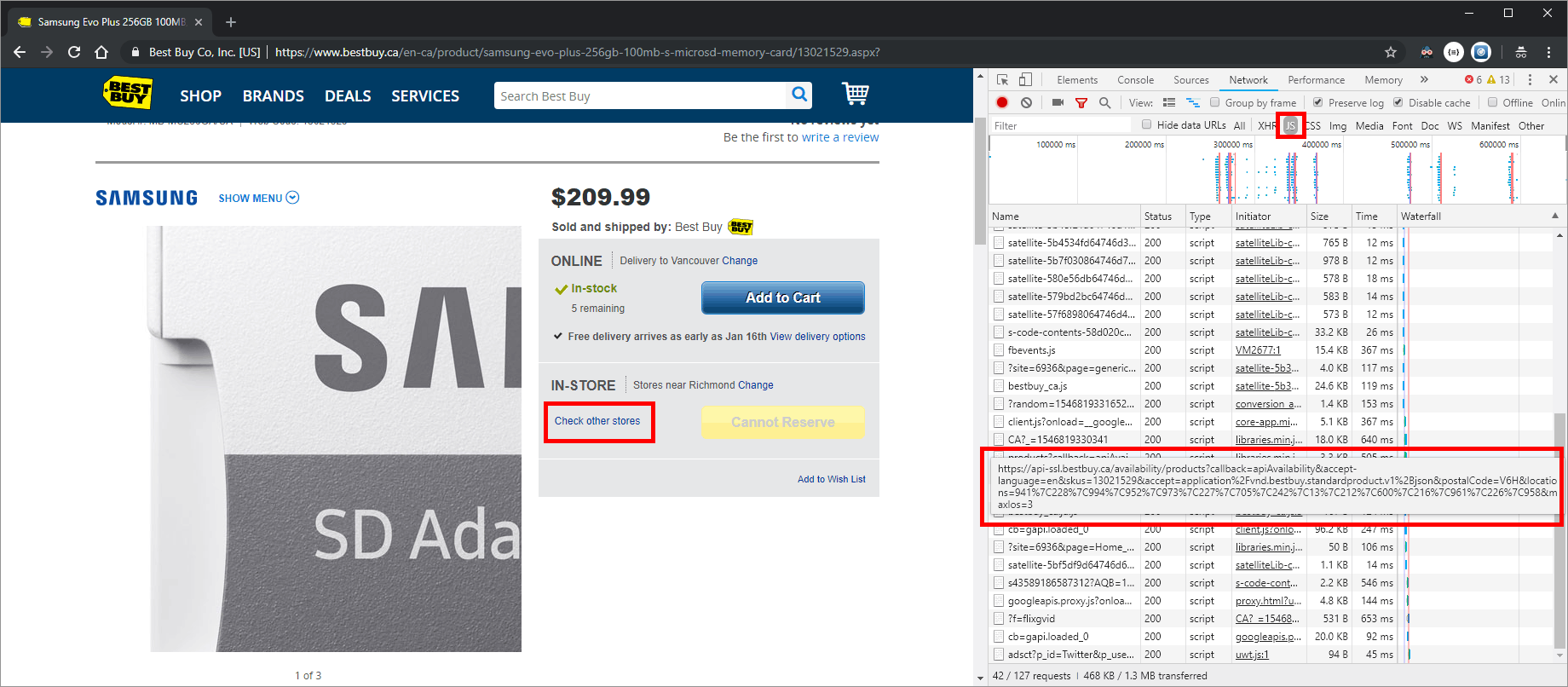
Task: Activate the DevTools inspect element picker
Action: click(x=1003, y=79)
